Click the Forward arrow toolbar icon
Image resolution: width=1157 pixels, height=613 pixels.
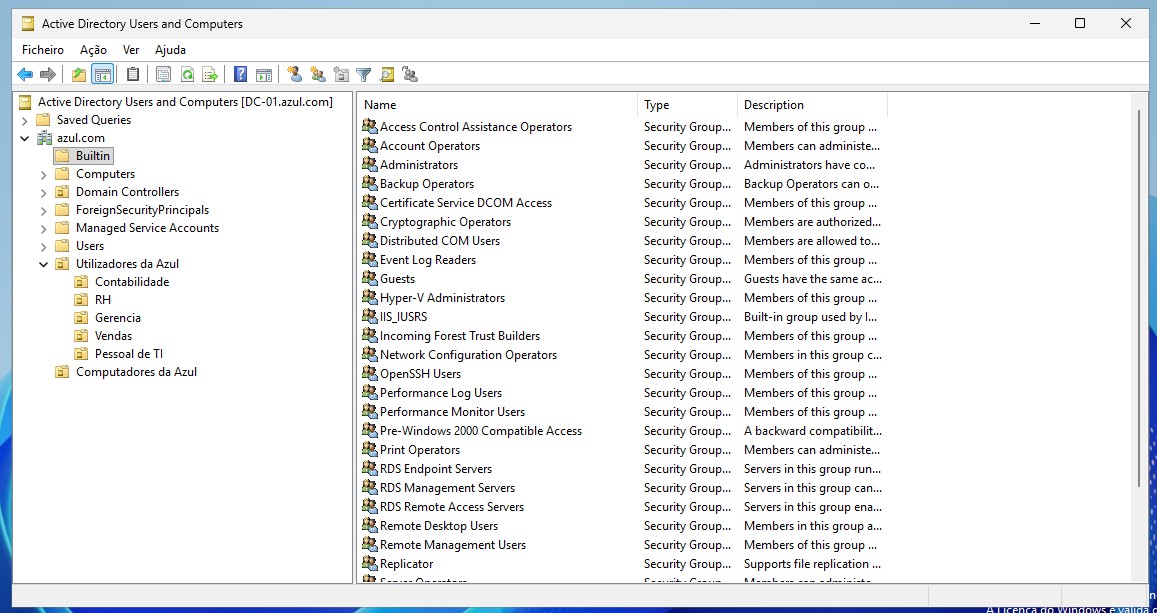(x=48, y=75)
